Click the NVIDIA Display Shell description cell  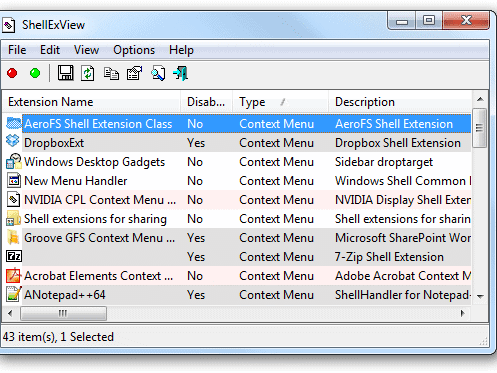403,200
